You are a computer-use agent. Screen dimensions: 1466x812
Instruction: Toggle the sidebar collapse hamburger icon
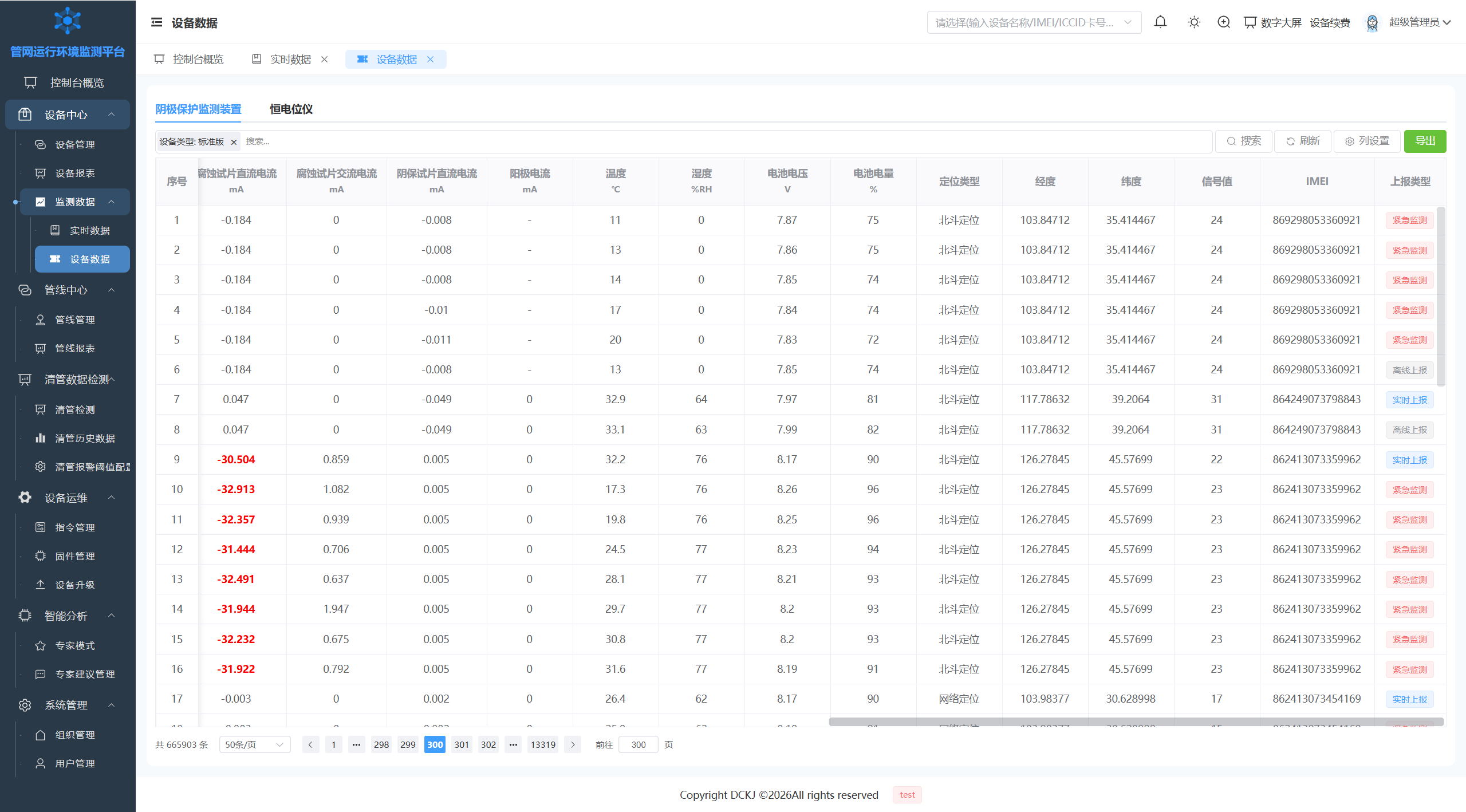[x=156, y=22]
